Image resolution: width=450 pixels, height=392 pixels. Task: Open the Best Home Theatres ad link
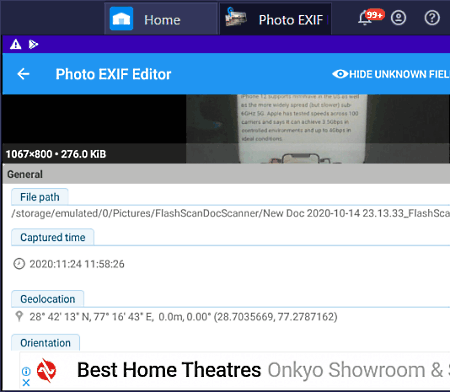(169, 370)
